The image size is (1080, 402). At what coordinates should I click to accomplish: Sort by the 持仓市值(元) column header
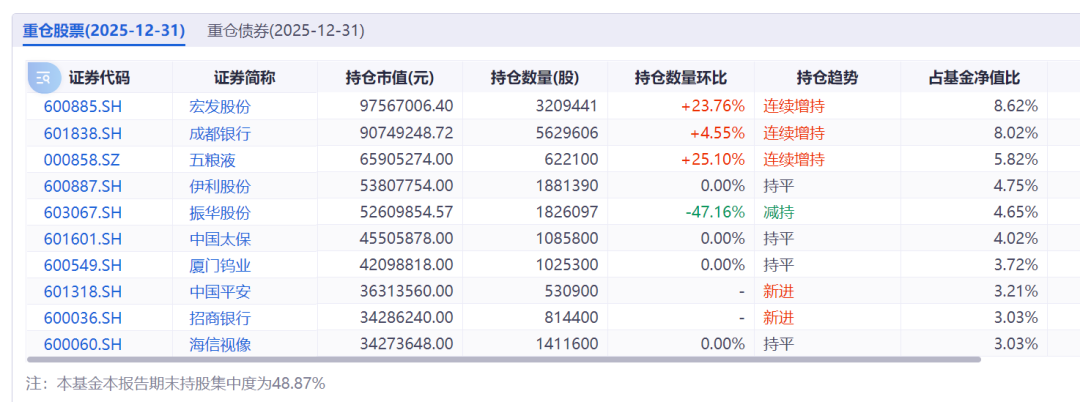[x=389, y=78]
